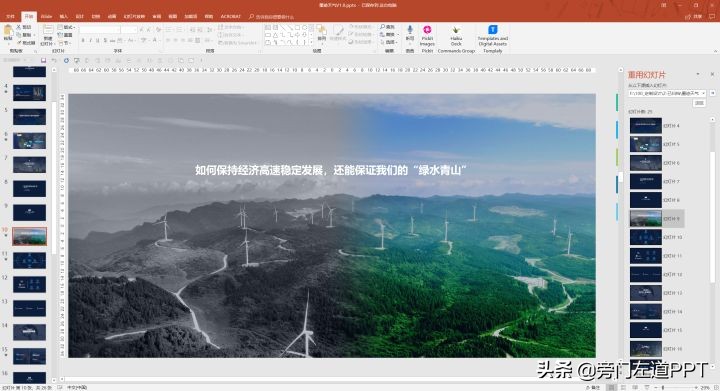Image resolution: width=720 pixels, height=391 pixels.
Task: Open Notes button in status bar
Action: (592, 387)
